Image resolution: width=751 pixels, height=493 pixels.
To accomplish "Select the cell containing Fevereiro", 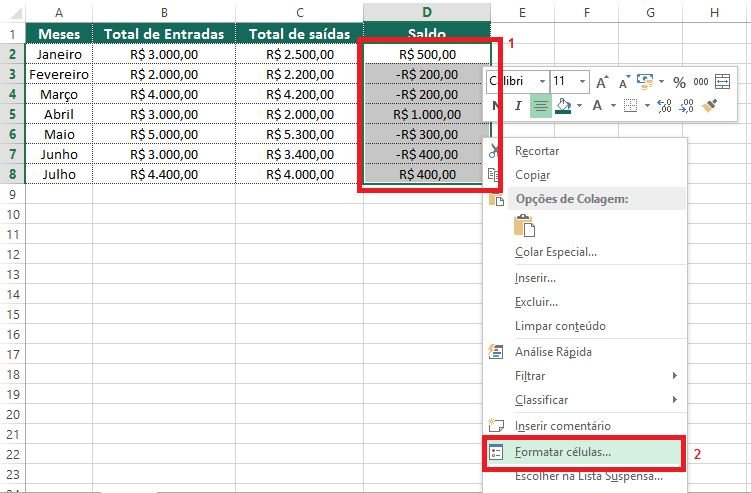I will click(x=59, y=74).
